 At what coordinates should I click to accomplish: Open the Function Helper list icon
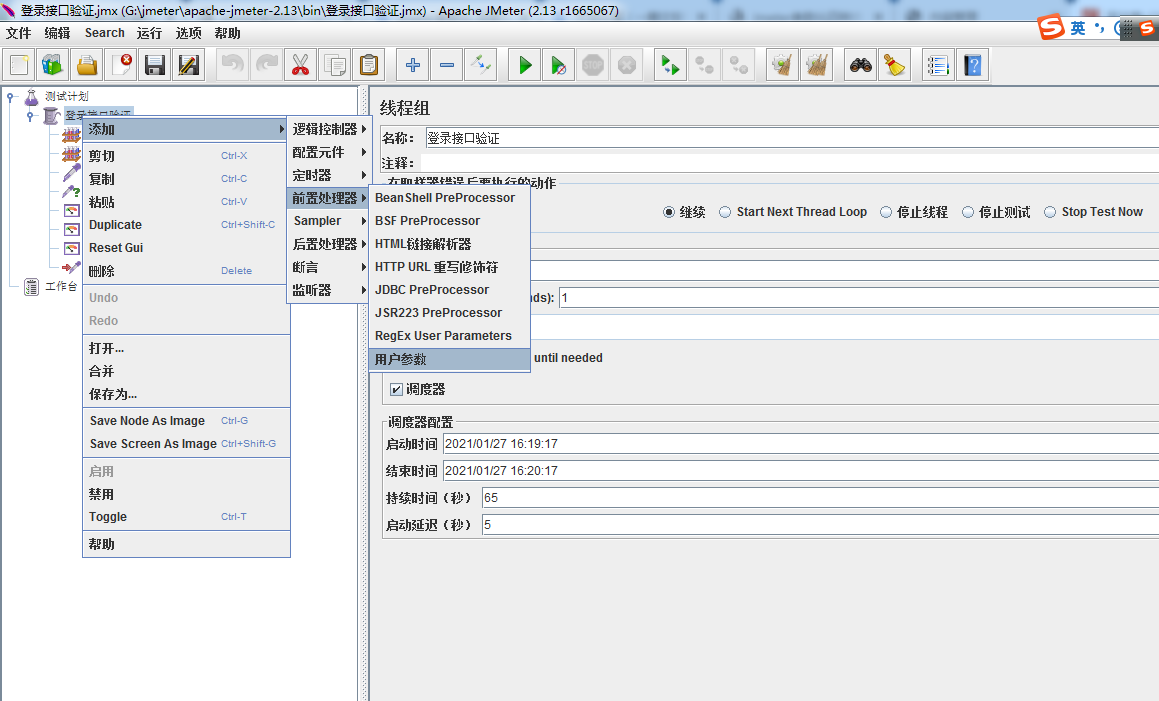coord(938,65)
